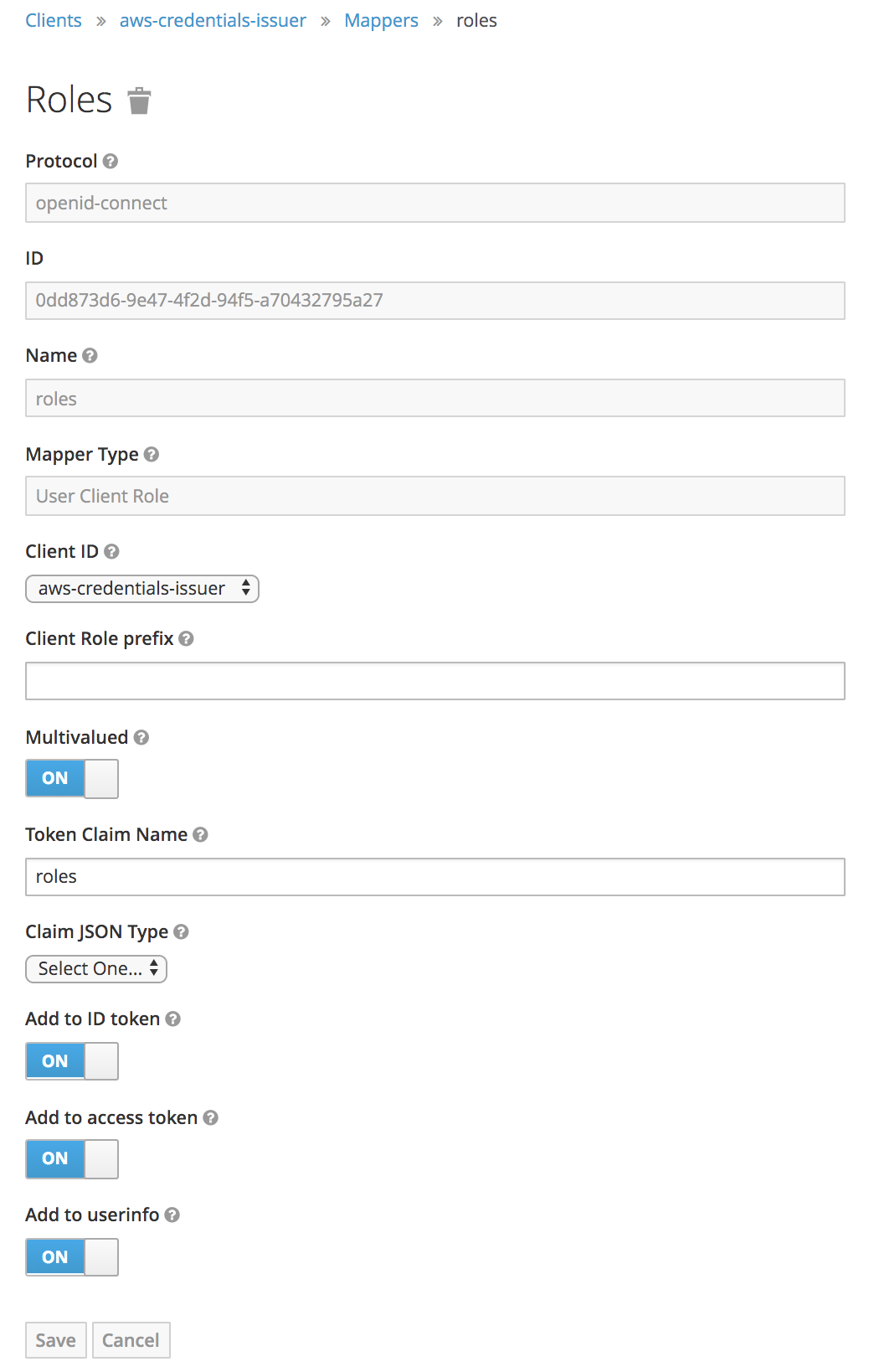Viewport: 869px width, 1372px height.
Task: Expand the Claim JSON Type Select One dropdown
Action: pyautogui.click(x=96, y=969)
